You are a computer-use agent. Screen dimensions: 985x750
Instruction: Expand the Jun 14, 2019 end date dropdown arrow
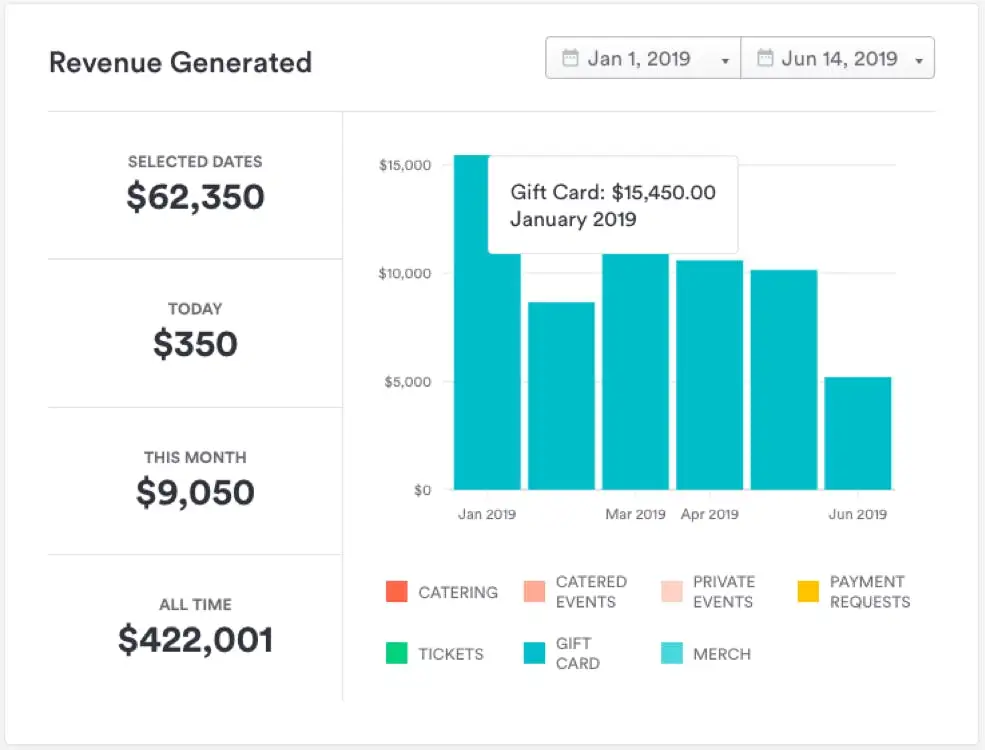(918, 60)
